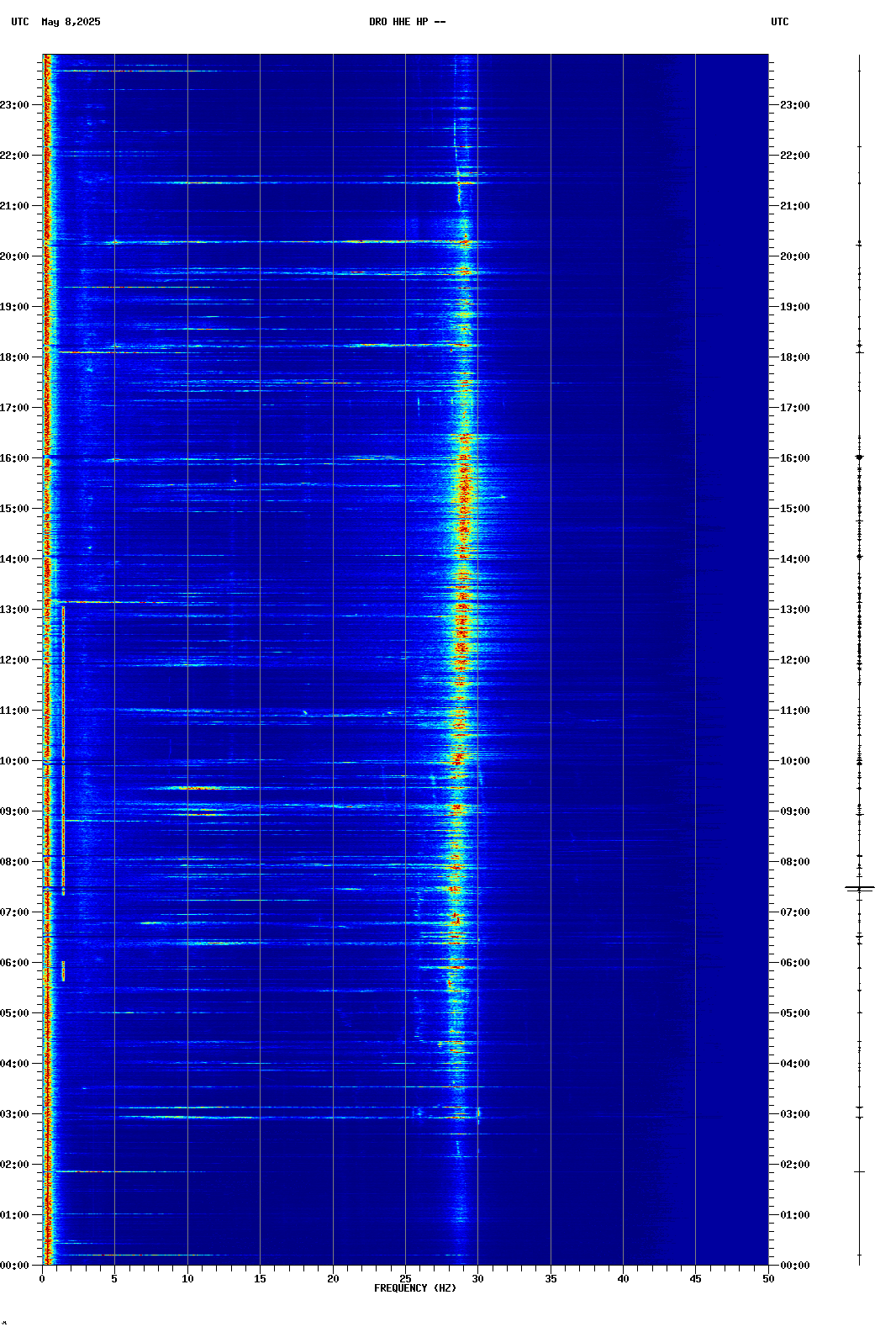
Task: Click the 10 Hz frequency tick label
Action: pos(187,1279)
